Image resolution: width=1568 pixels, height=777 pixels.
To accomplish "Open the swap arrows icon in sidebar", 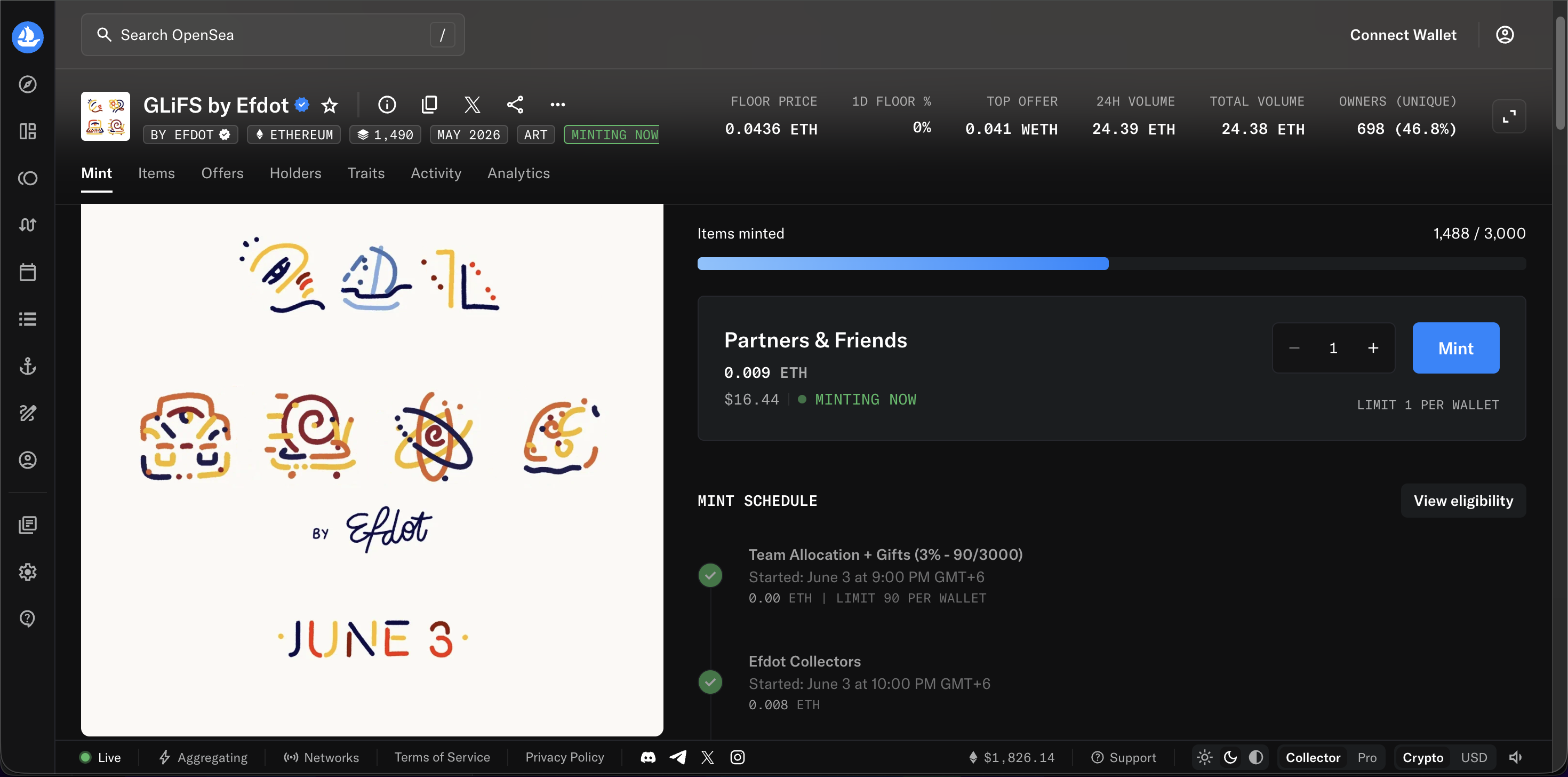I will click(x=27, y=225).
